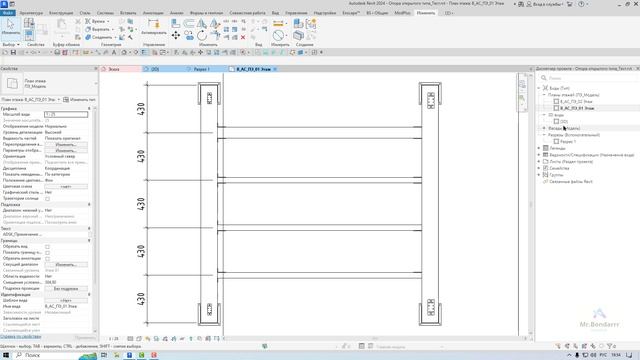Click the Align tool in the Изменить panel
The width and height of the screenshot is (640, 360).
click(176, 24)
